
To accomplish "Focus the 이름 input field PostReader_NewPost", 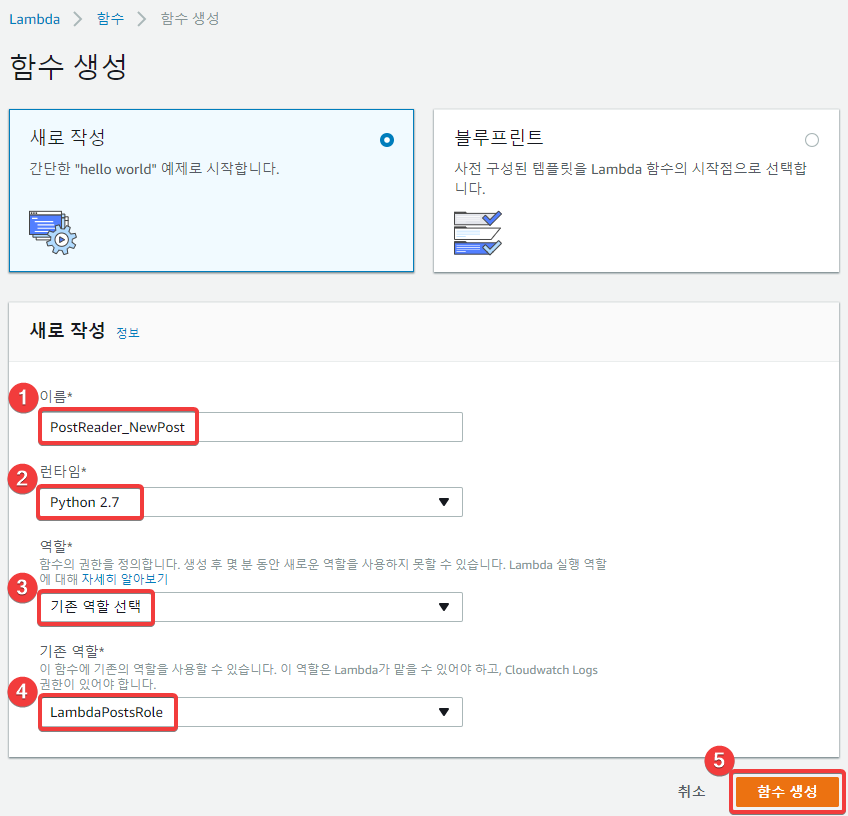I will (251, 427).
